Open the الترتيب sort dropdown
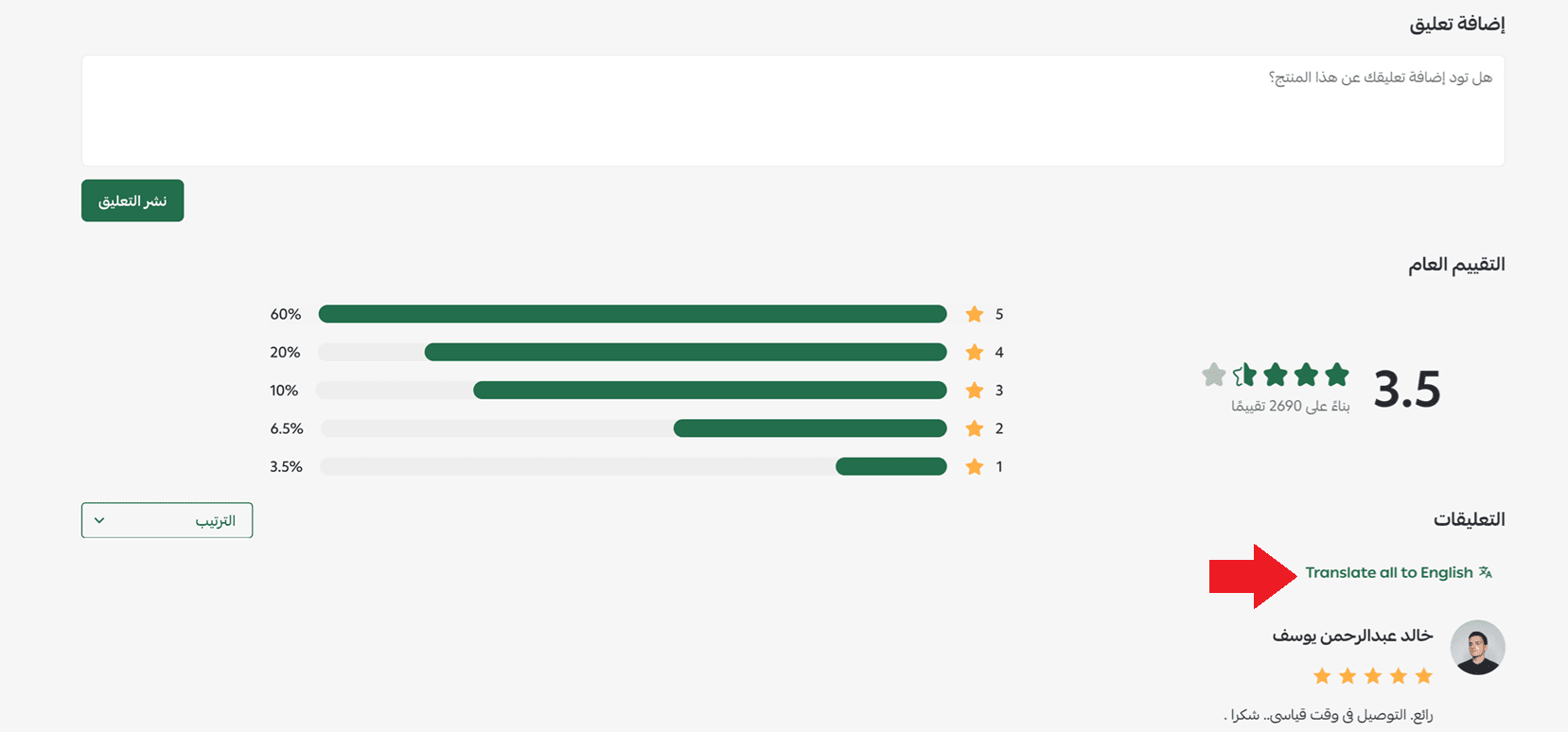This screenshot has height=732, width=1568. [x=167, y=520]
